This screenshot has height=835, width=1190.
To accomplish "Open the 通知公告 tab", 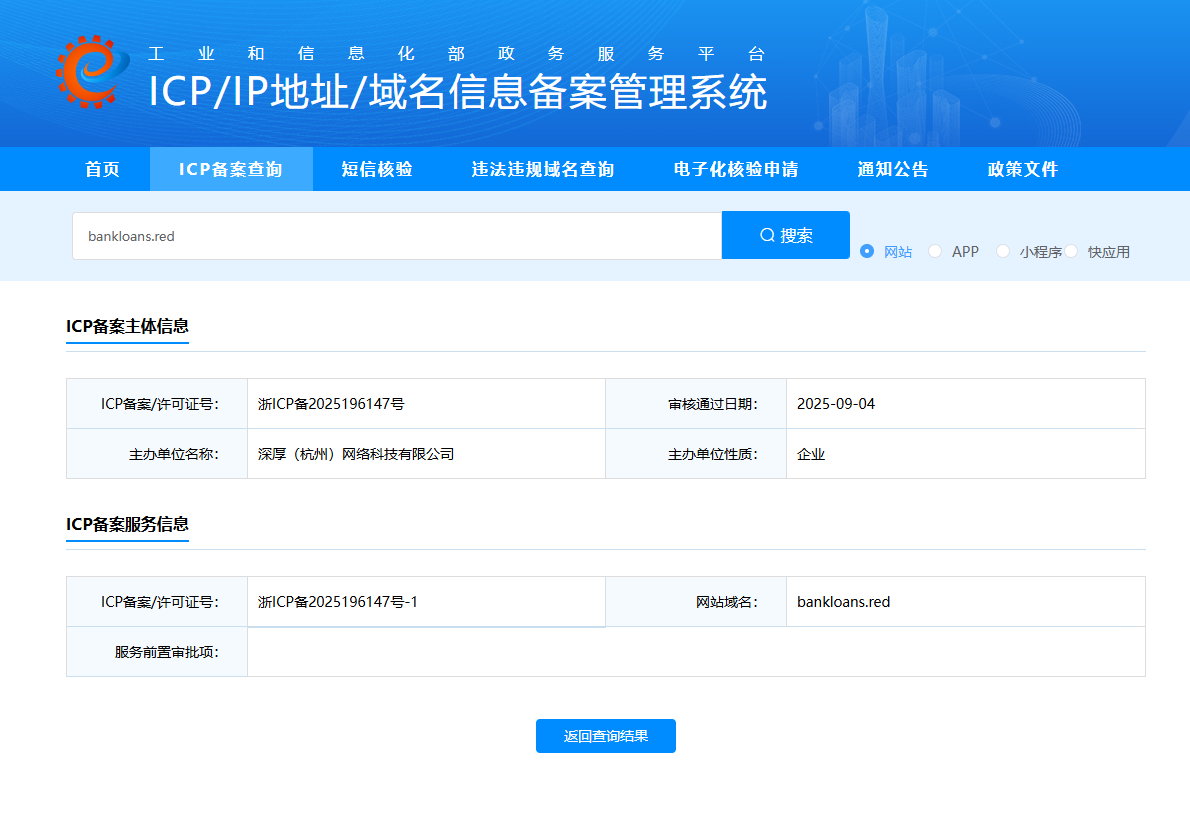I will pos(892,169).
